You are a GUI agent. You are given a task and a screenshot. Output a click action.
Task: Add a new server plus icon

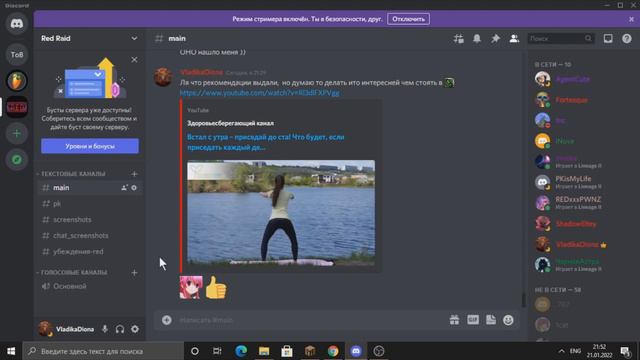tap(17, 133)
